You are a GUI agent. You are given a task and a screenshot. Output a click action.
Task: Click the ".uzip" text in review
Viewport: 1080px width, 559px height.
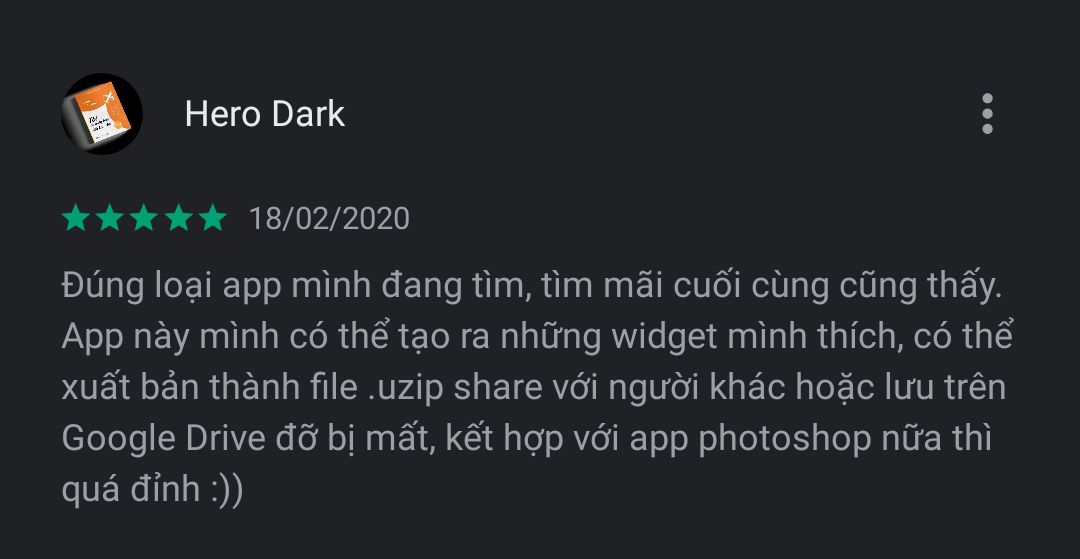point(404,388)
